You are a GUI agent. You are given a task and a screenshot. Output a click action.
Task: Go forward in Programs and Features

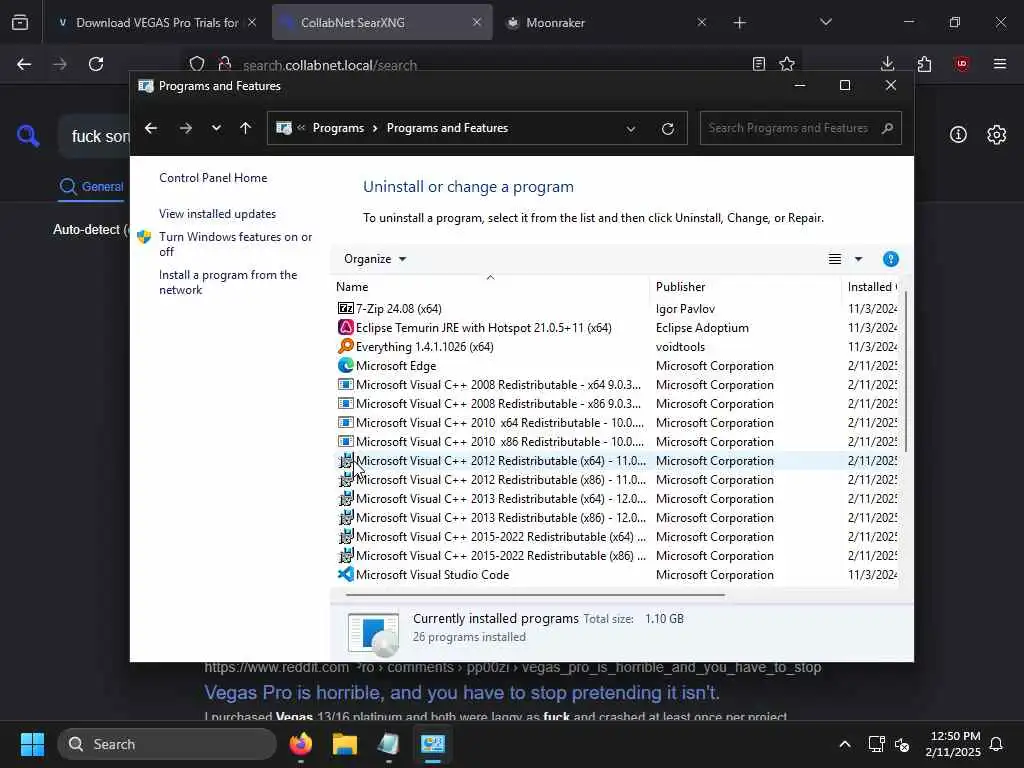coord(185,128)
